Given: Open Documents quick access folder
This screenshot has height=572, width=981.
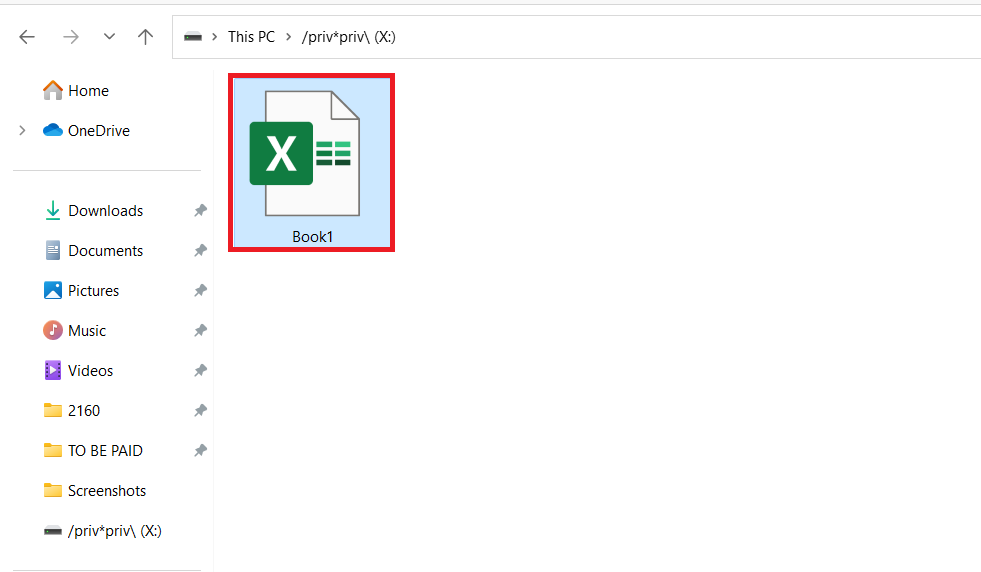Looking at the screenshot, I should (106, 251).
